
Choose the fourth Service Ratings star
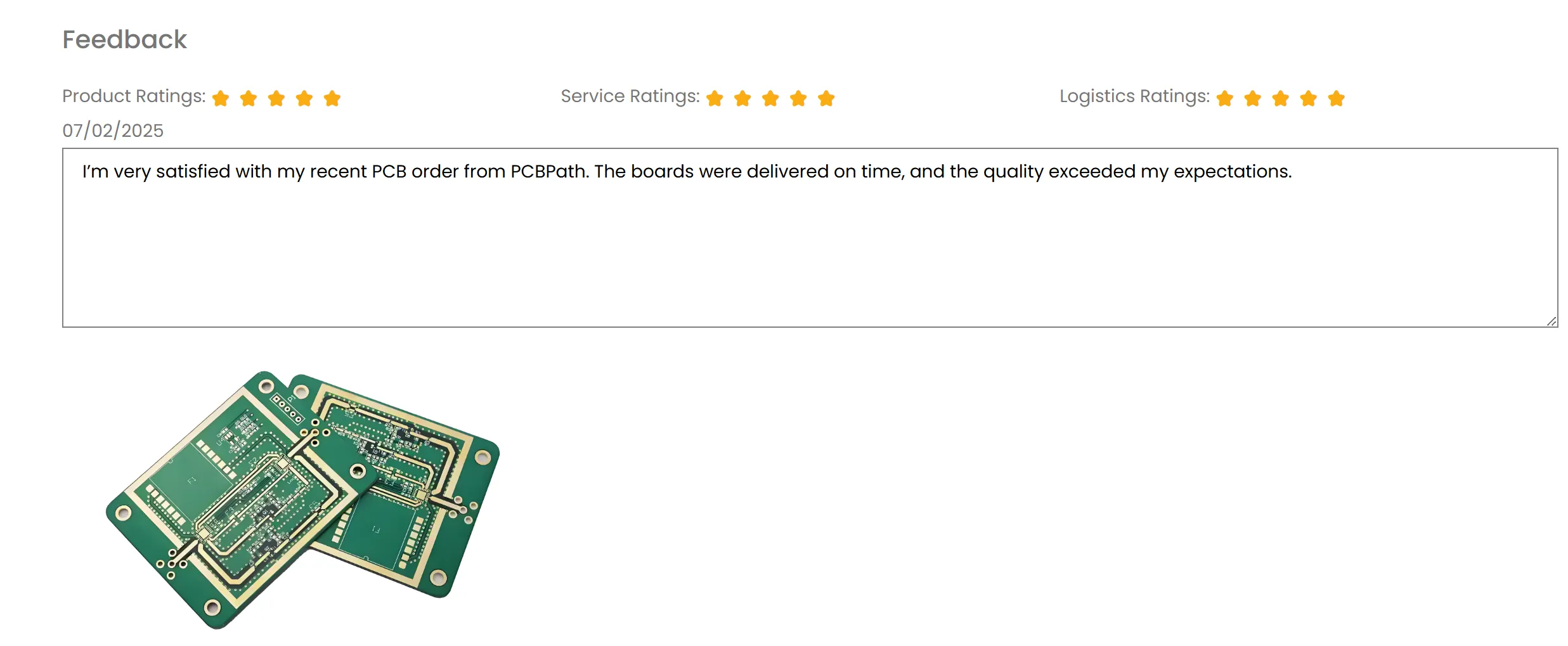(x=798, y=98)
